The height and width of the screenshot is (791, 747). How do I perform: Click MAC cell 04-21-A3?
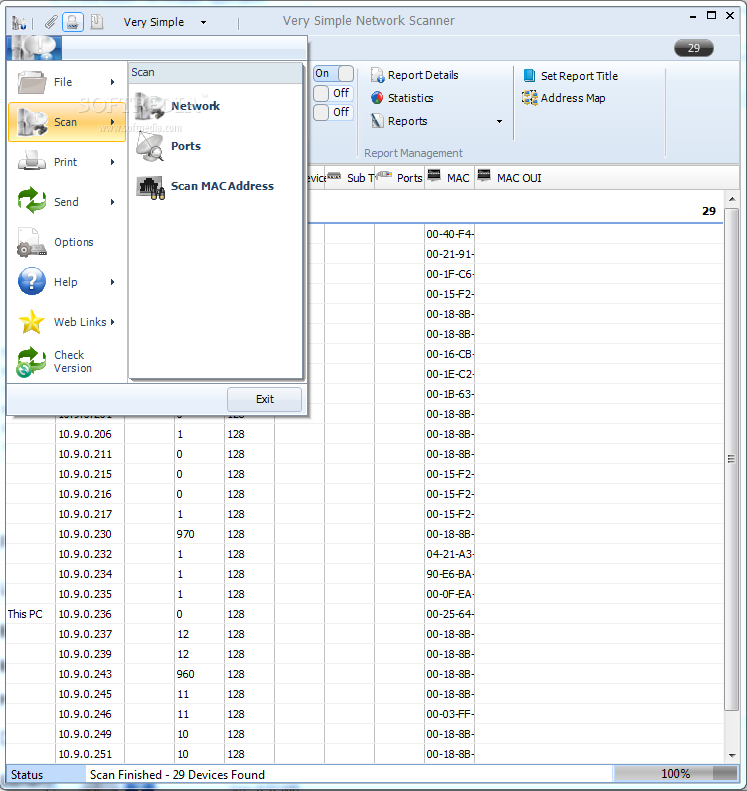click(x=449, y=554)
